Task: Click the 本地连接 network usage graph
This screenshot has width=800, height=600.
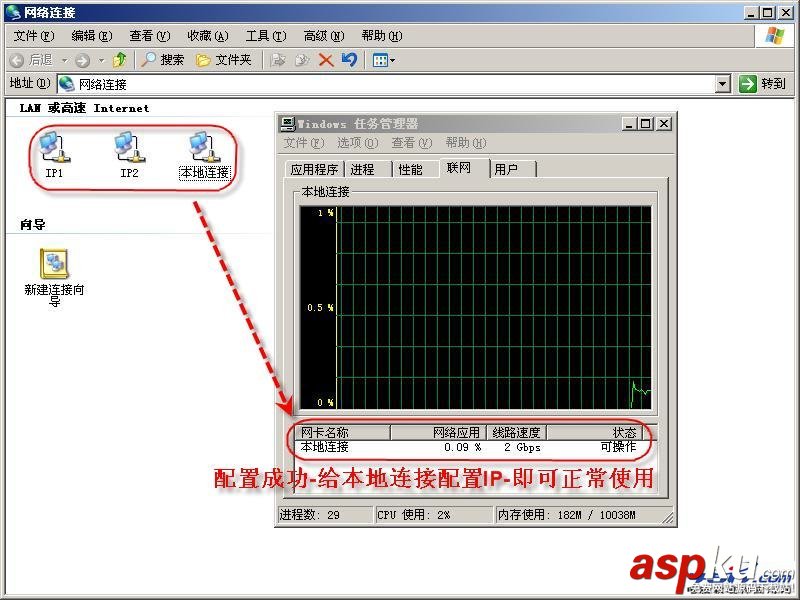Action: pyautogui.click(x=476, y=308)
